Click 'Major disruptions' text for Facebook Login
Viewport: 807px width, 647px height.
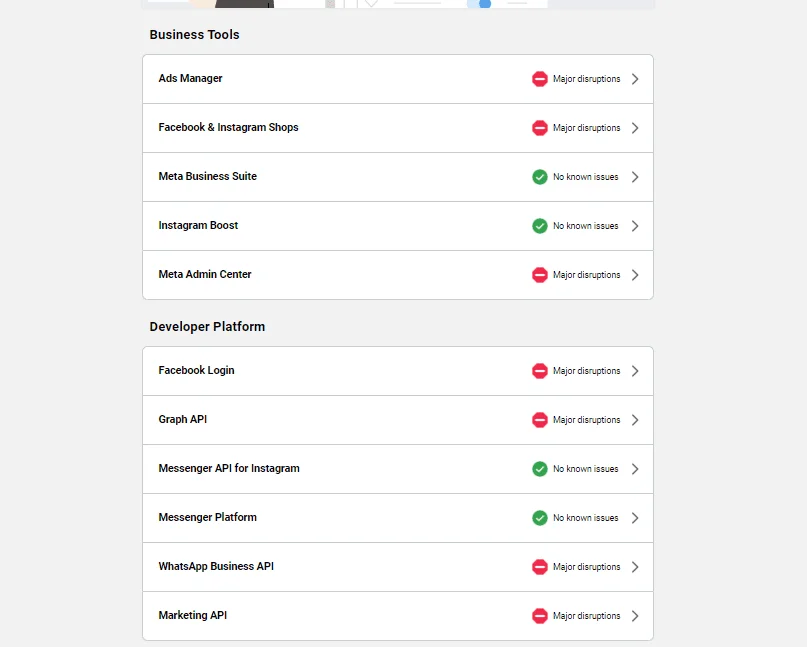coord(586,371)
